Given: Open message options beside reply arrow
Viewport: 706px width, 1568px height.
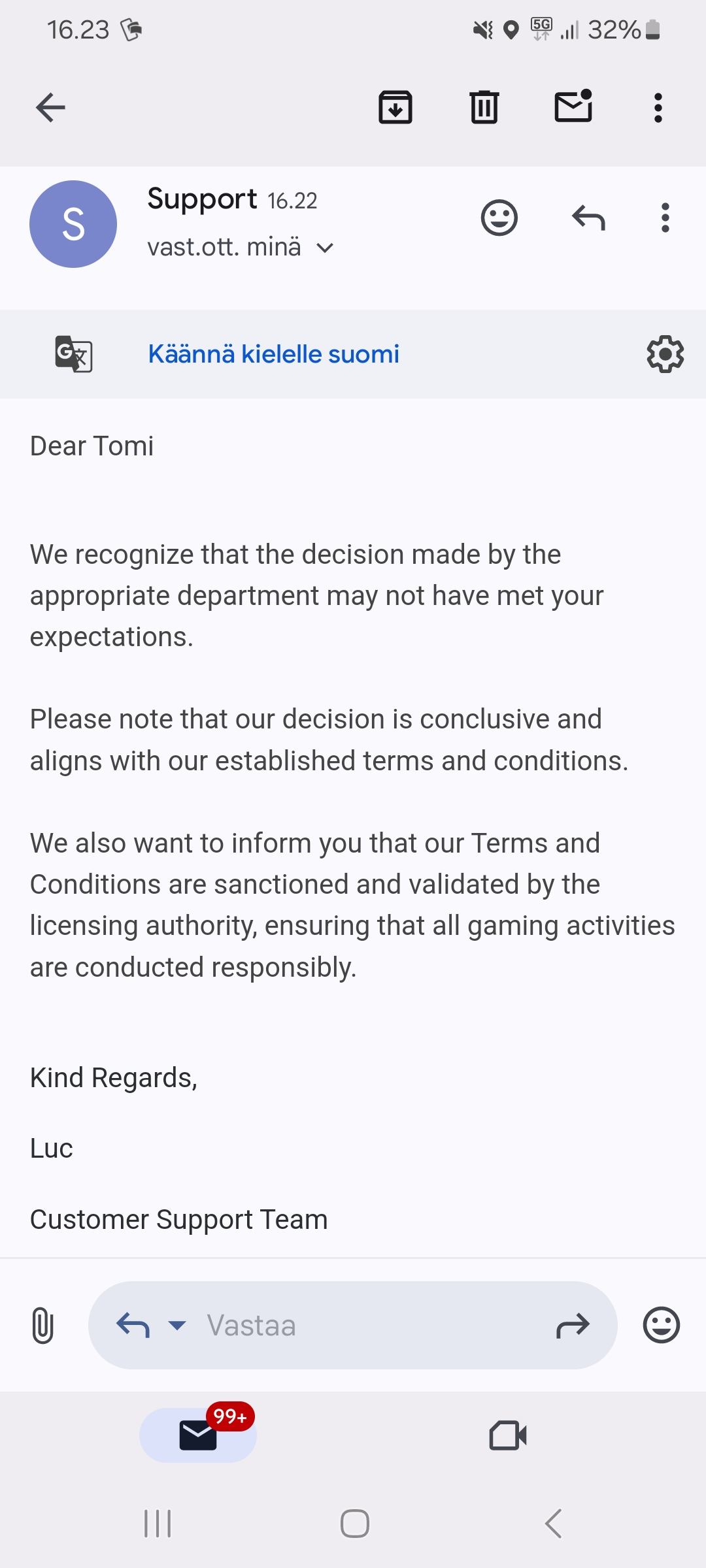Looking at the screenshot, I should click(665, 218).
